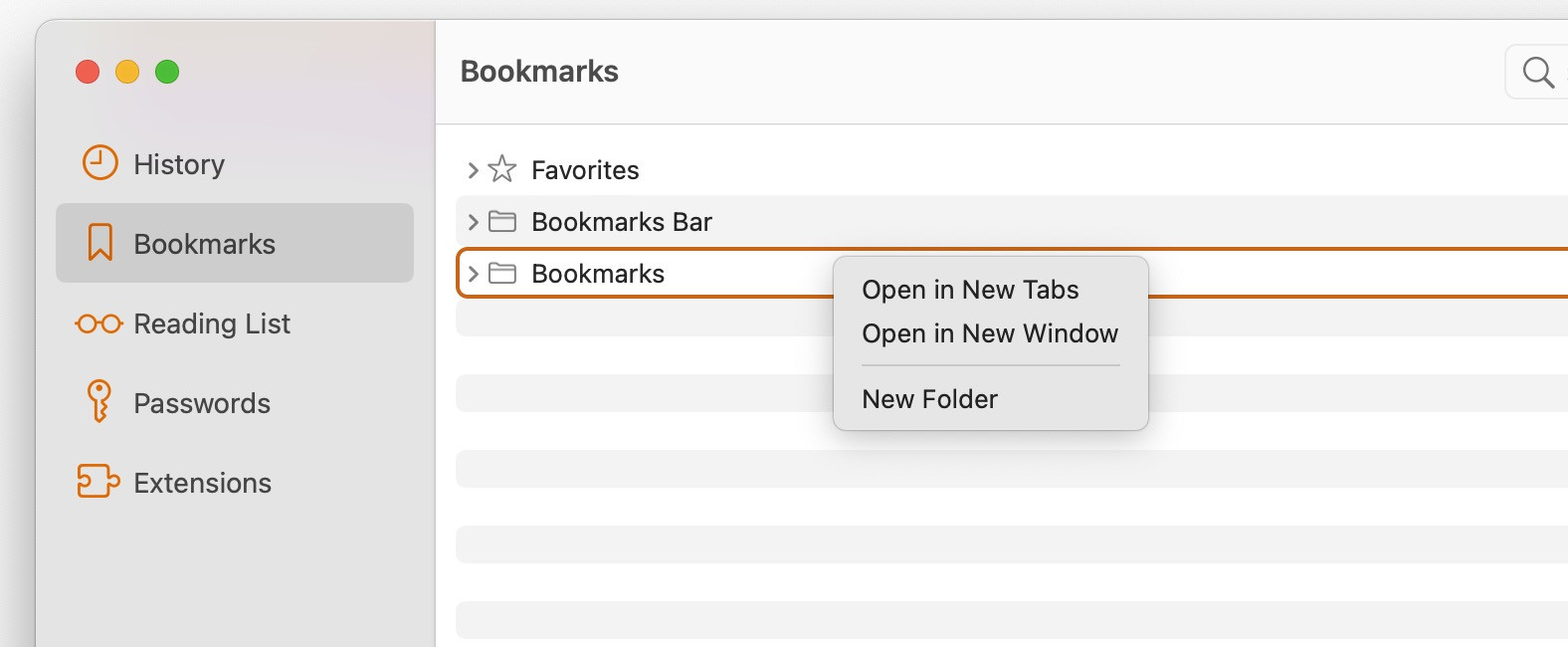Select New Folder from context menu

pos(929,399)
